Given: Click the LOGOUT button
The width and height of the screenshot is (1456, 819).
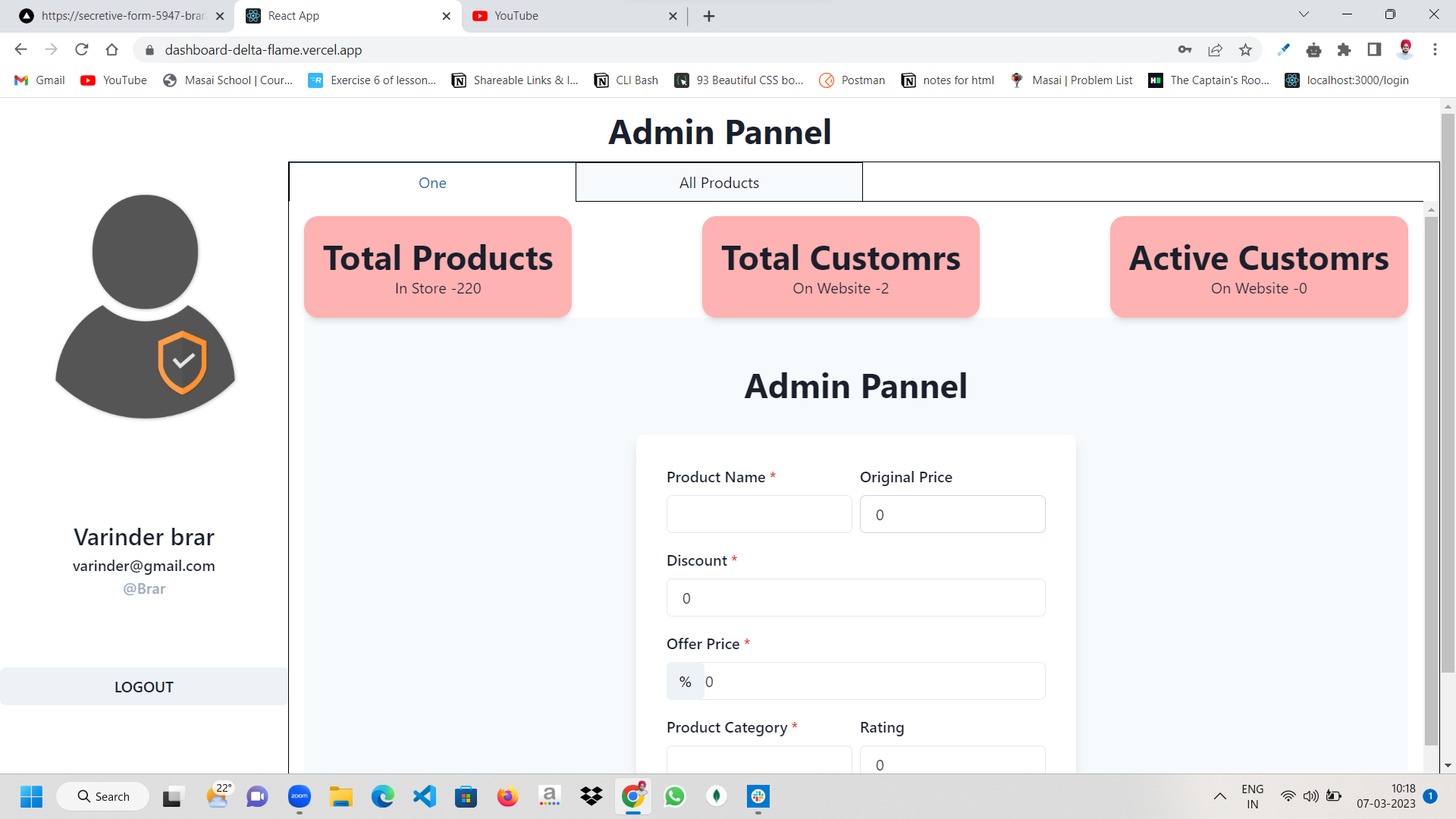Looking at the screenshot, I should click(144, 687).
